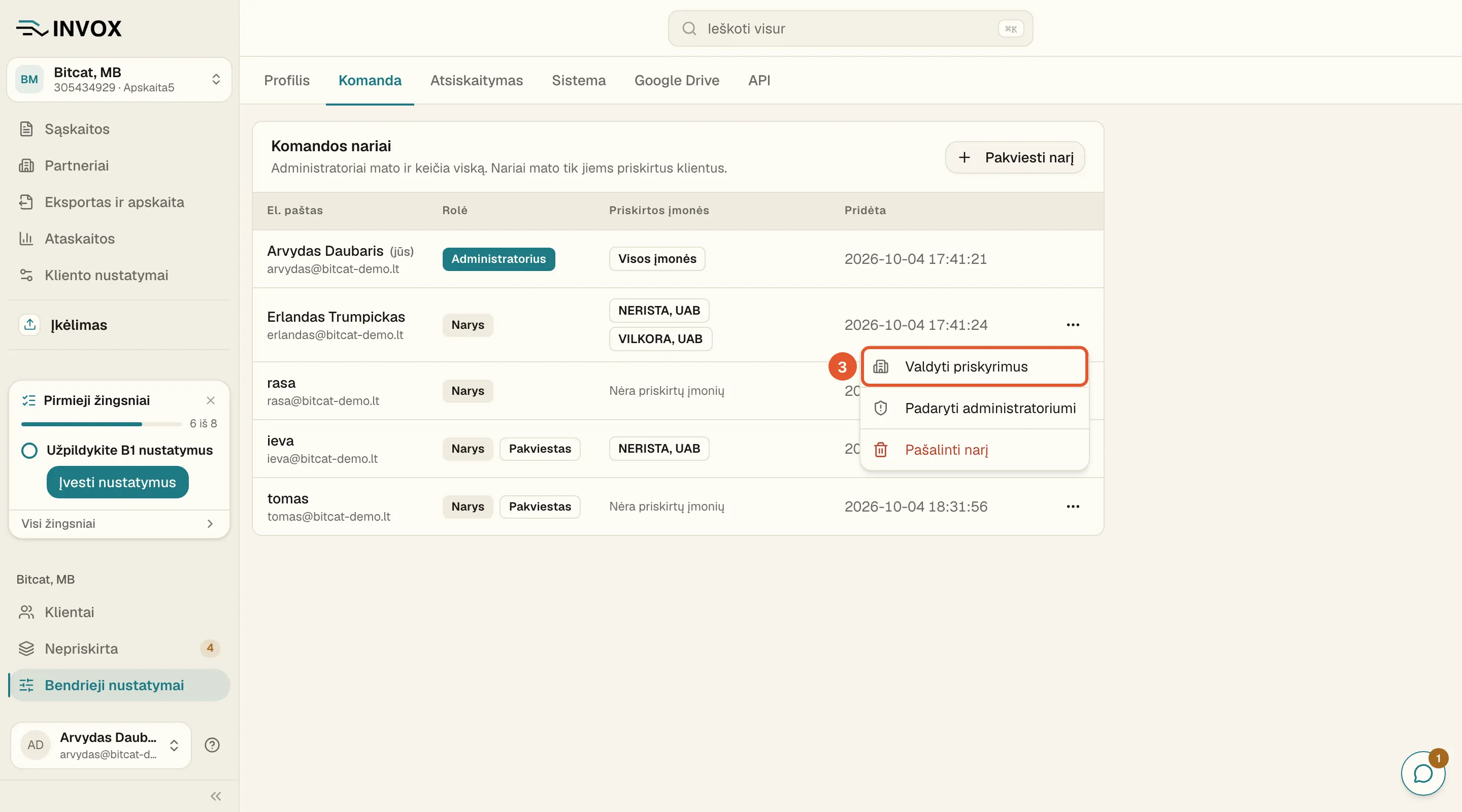Open the API tab
This screenshot has width=1462, height=812.
point(759,81)
